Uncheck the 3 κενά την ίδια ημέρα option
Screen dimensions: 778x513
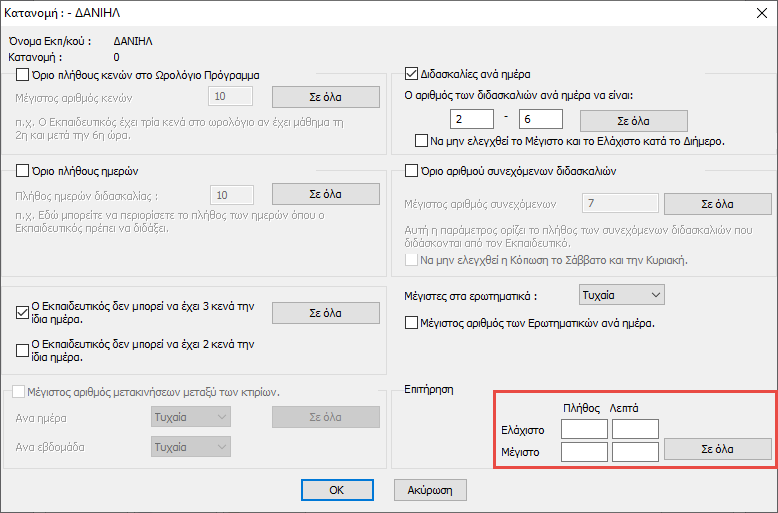tap(24, 312)
